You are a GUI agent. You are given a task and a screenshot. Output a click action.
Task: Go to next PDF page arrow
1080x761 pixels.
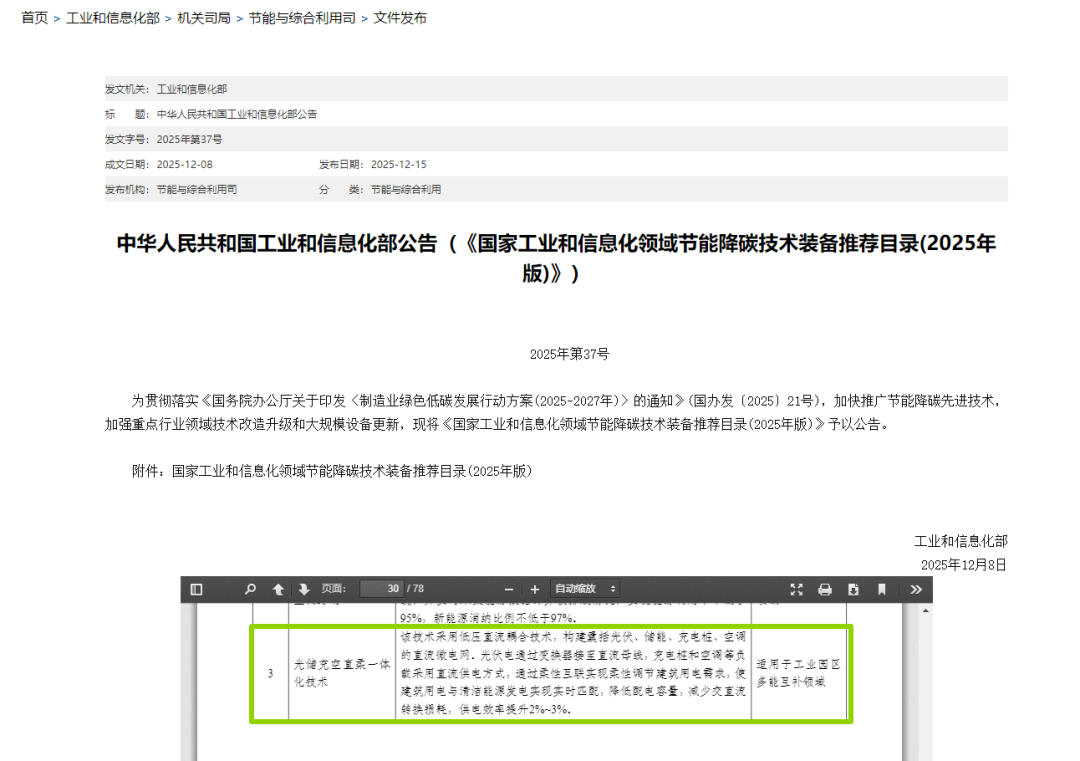point(304,589)
